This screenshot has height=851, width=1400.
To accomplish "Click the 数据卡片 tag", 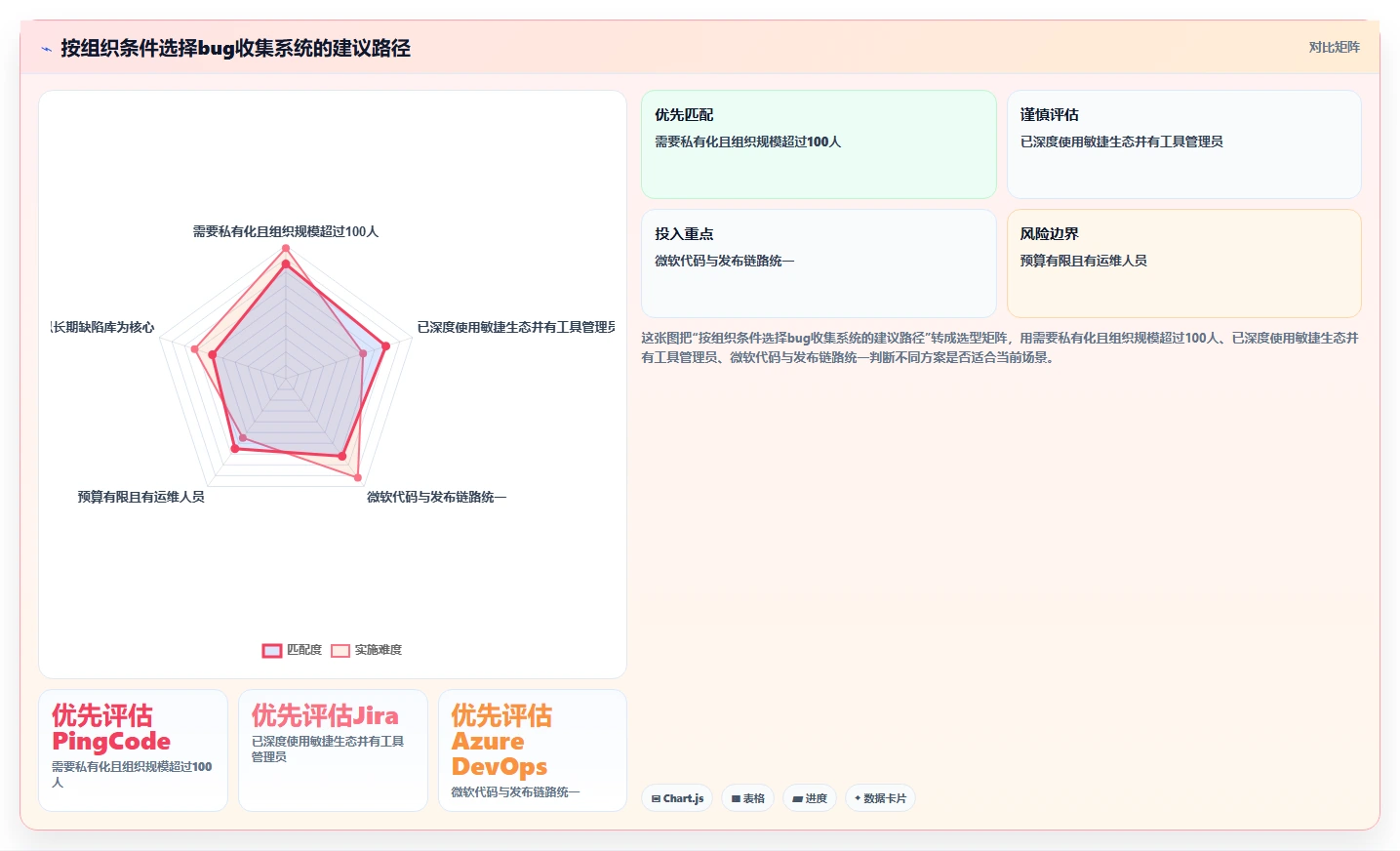I will 881,798.
